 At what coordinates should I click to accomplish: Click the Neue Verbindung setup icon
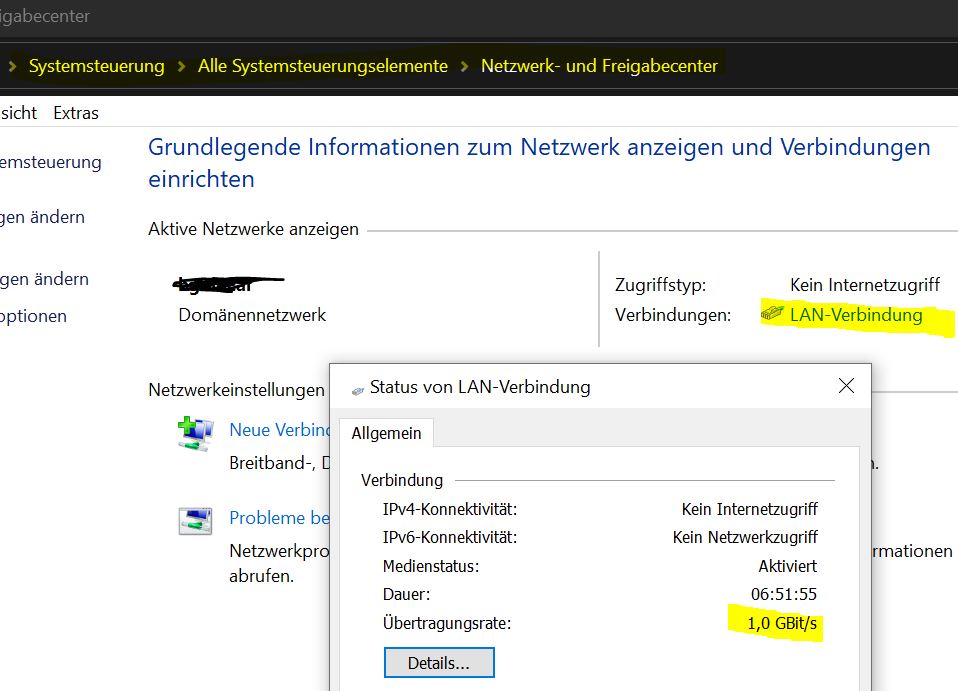(x=195, y=433)
